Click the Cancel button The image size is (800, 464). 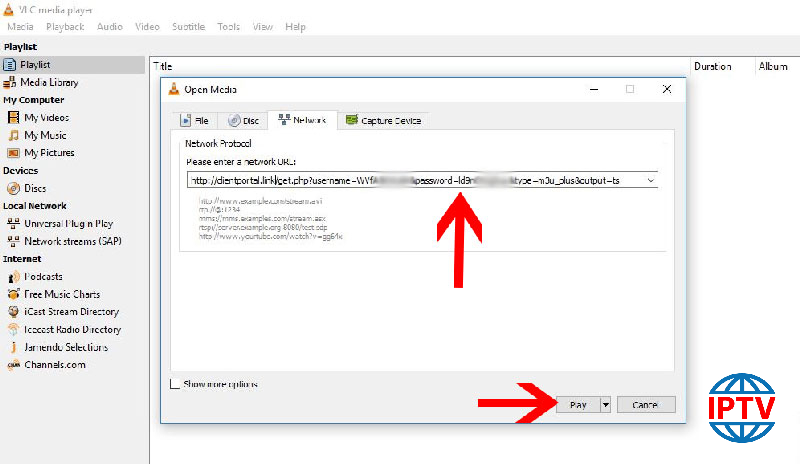point(646,405)
